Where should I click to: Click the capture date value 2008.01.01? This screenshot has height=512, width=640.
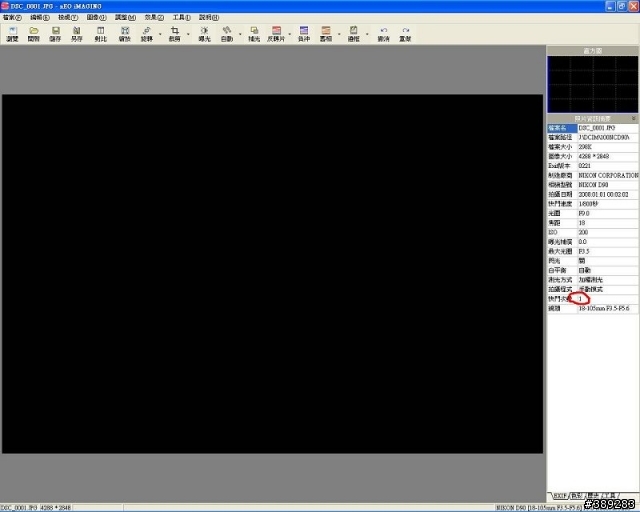click(x=603, y=194)
